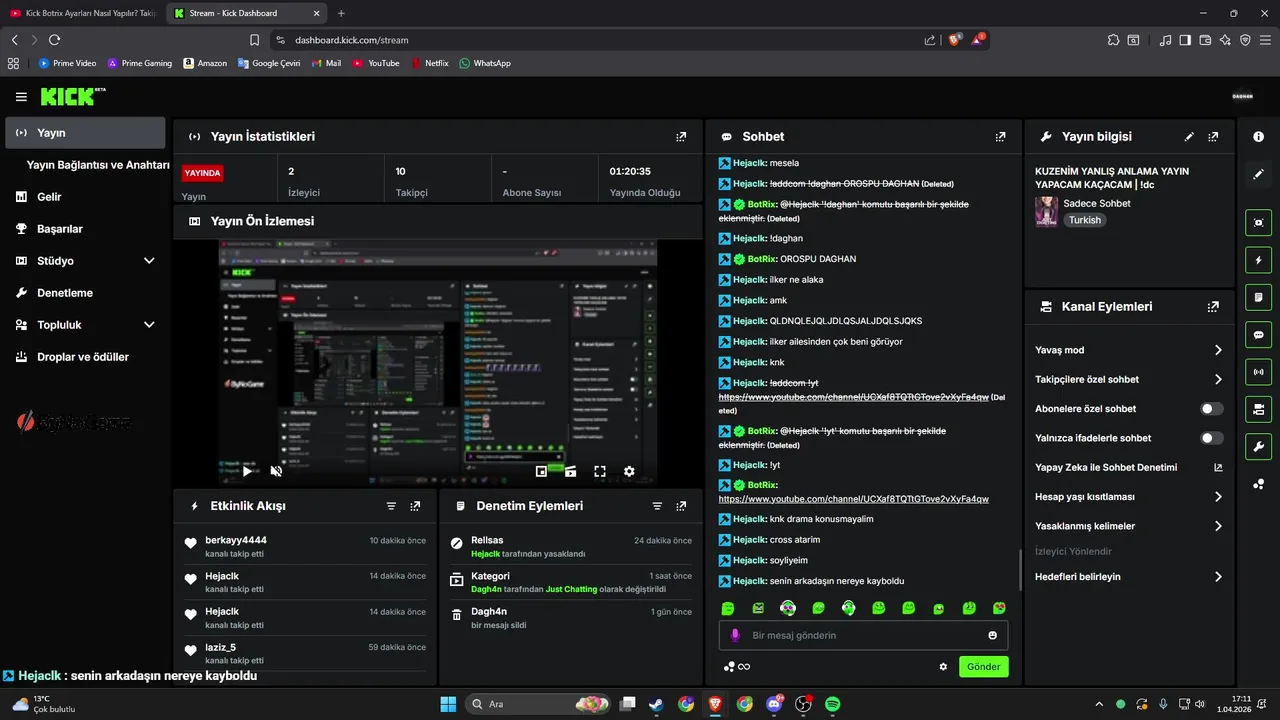The image size is (1280, 720).
Task: Open the emoji picker in message box
Action: (993, 635)
